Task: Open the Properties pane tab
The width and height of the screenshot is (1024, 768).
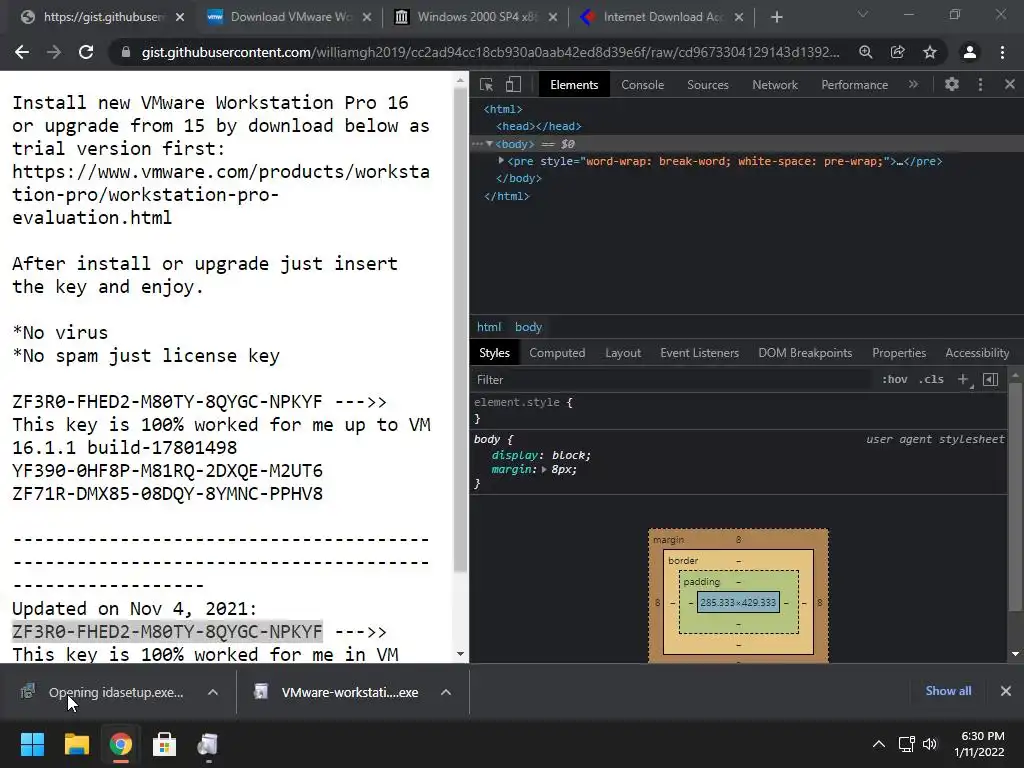Action: coord(899,353)
